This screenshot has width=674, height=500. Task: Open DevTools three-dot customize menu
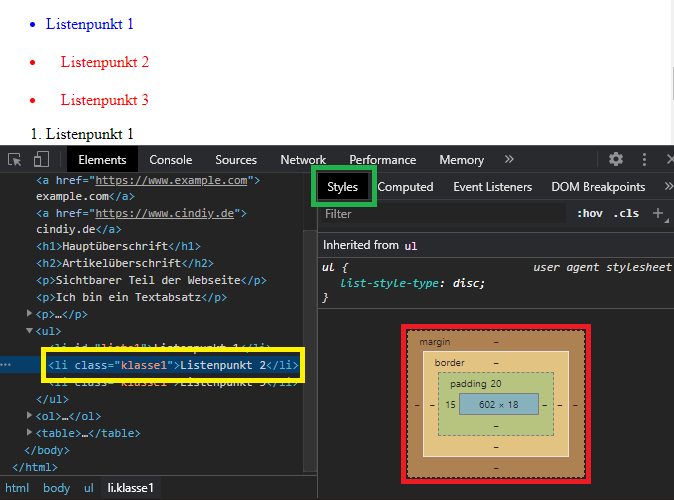(x=644, y=160)
